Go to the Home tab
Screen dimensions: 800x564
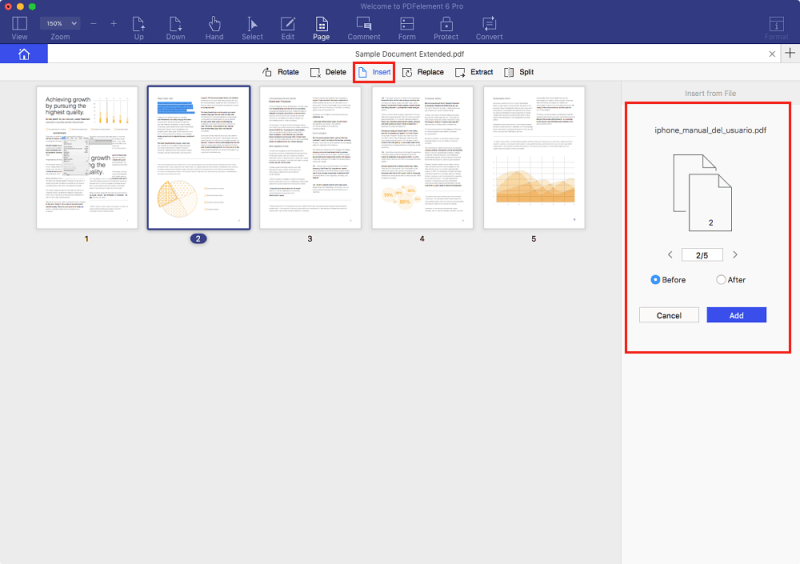coord(24,54)
